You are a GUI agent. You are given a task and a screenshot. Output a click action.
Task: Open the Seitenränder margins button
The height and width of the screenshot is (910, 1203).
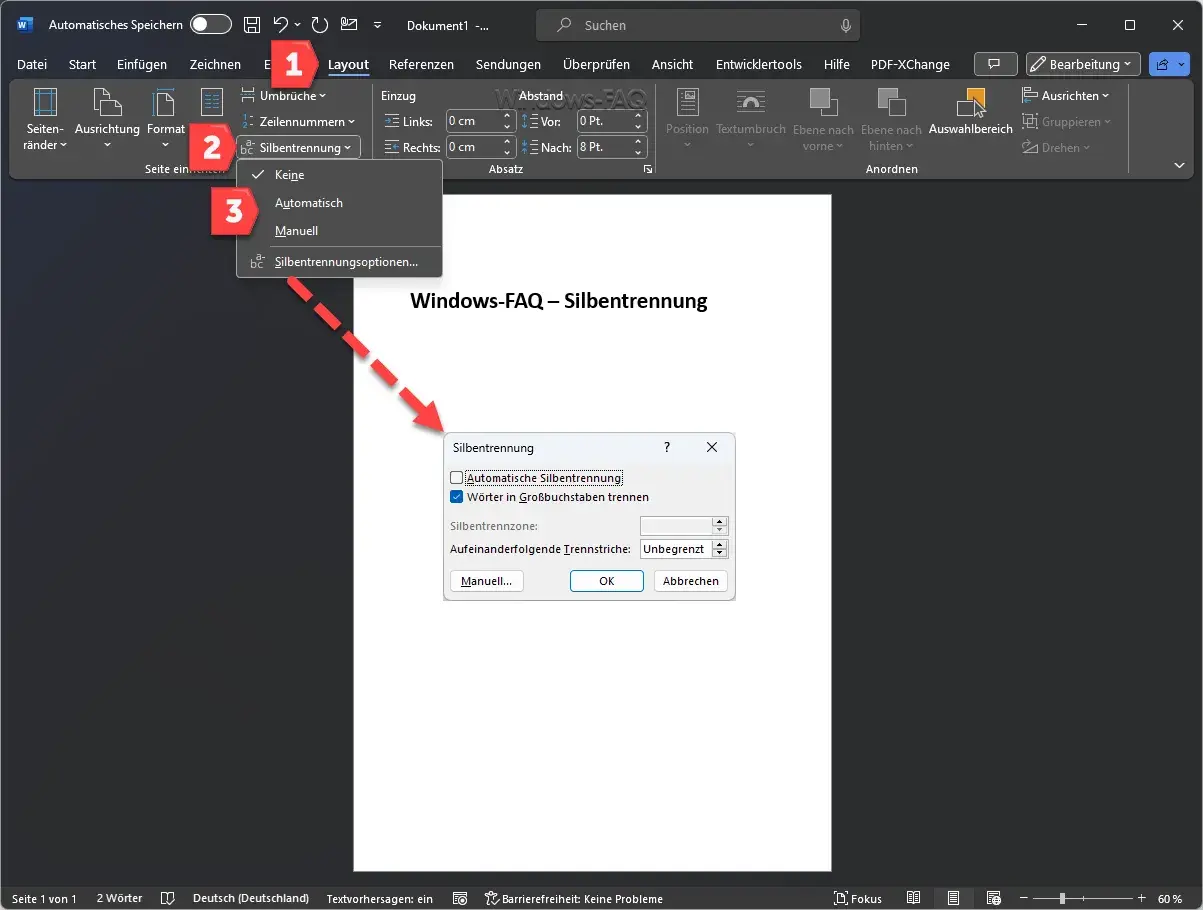coord(45,120)
